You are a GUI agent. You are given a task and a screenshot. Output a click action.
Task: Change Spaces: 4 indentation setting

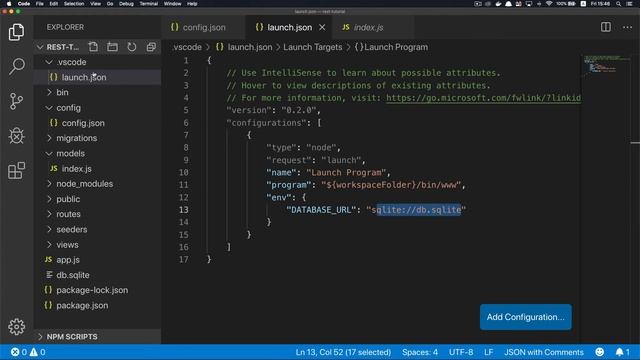point(420,352)
